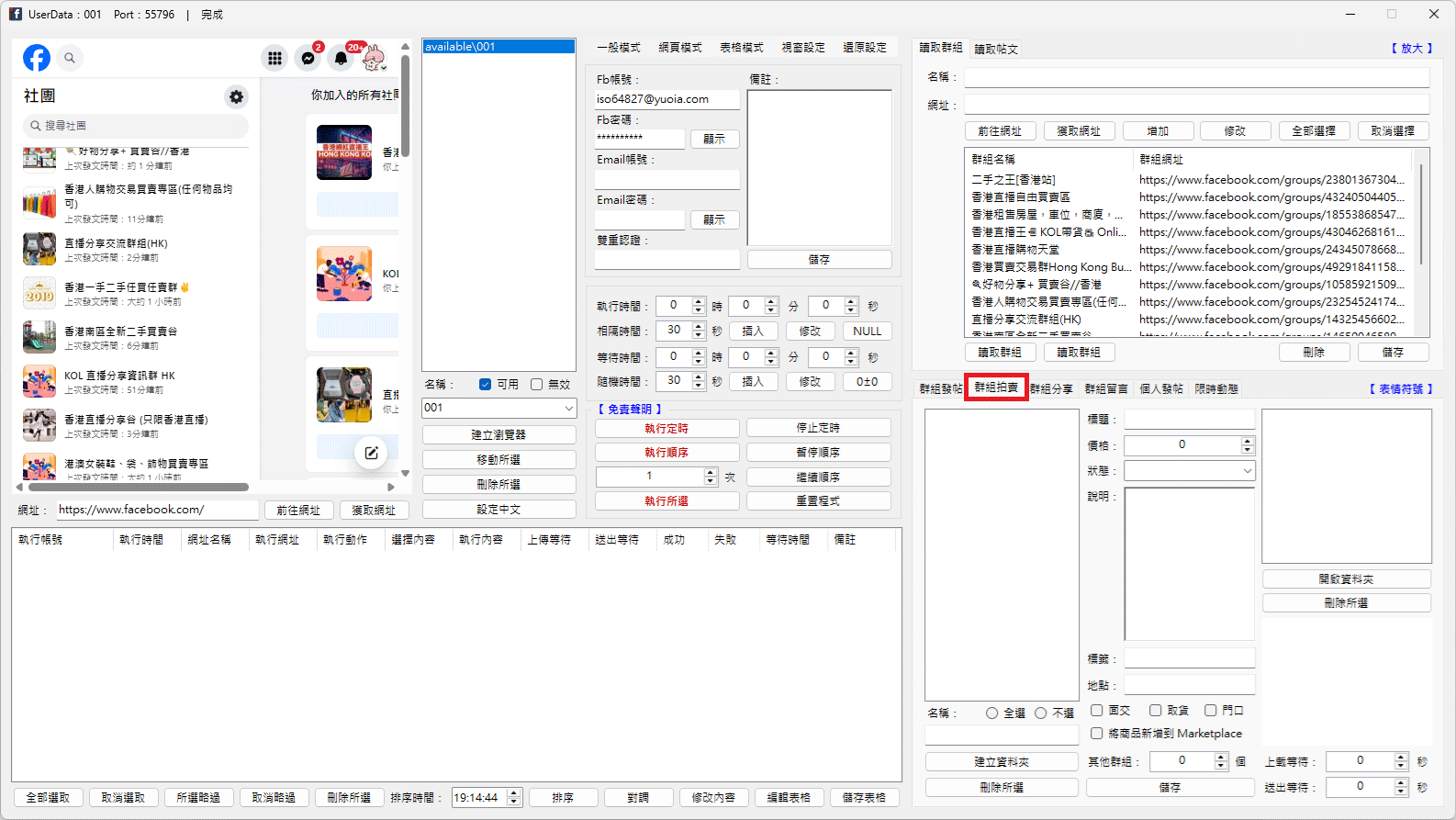
Task: Click the Facebook search magnifier icon
Action: point(70,58)
